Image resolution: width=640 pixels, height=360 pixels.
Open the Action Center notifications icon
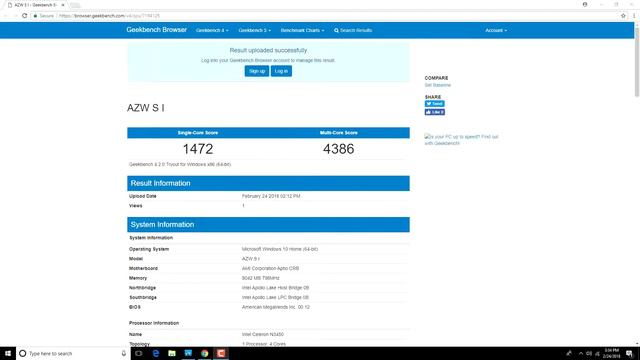pos(630,353)
